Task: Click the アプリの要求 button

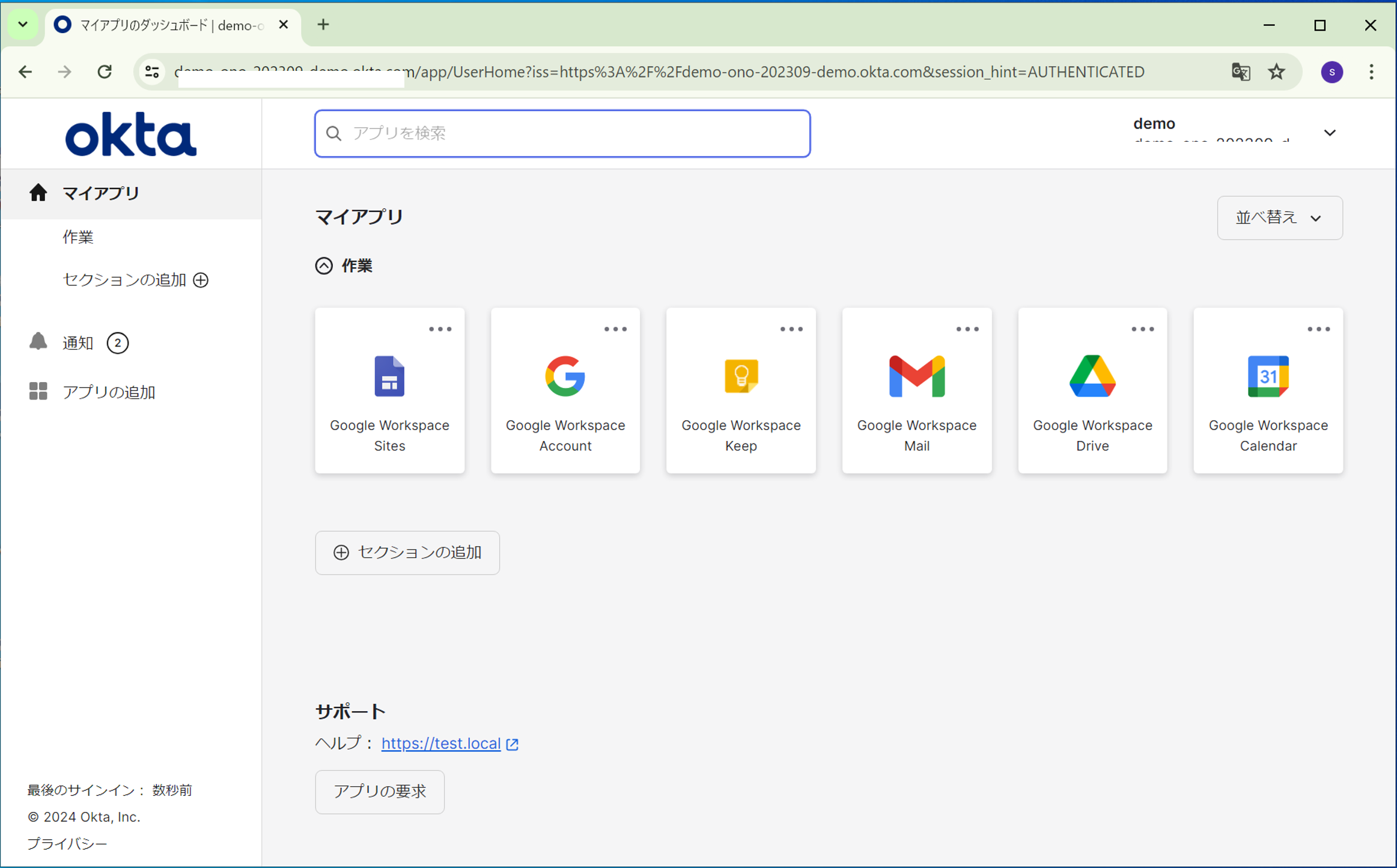Action: [x=380, y=791]
